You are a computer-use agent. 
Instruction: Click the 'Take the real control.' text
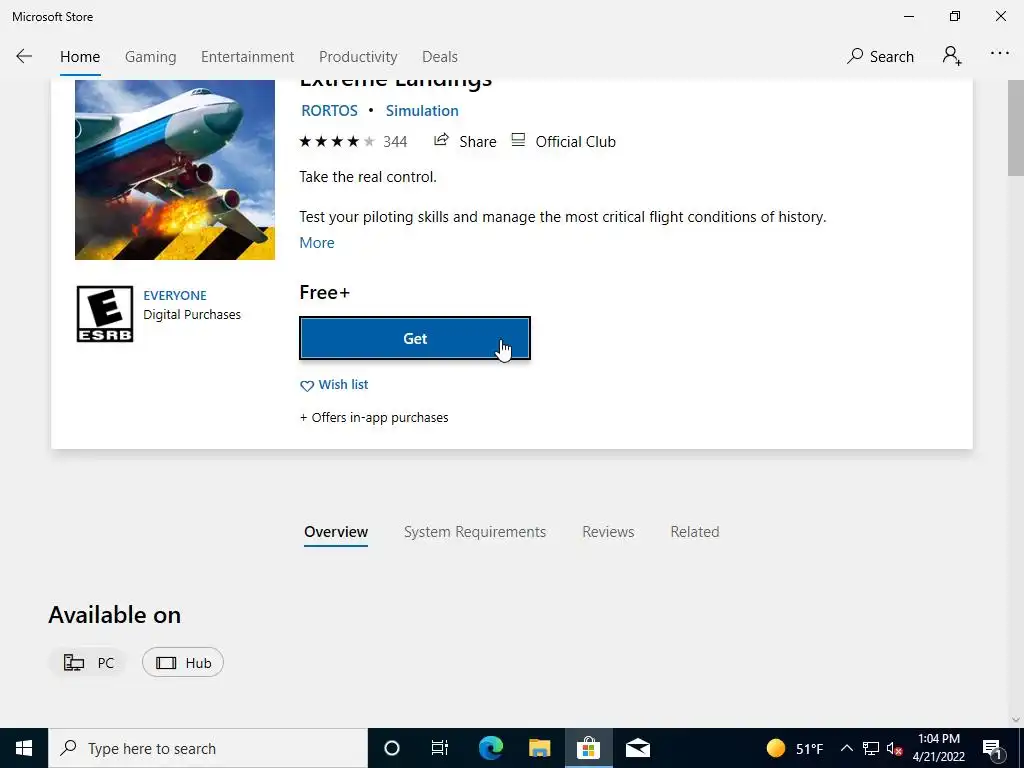[x=368, y=177]
